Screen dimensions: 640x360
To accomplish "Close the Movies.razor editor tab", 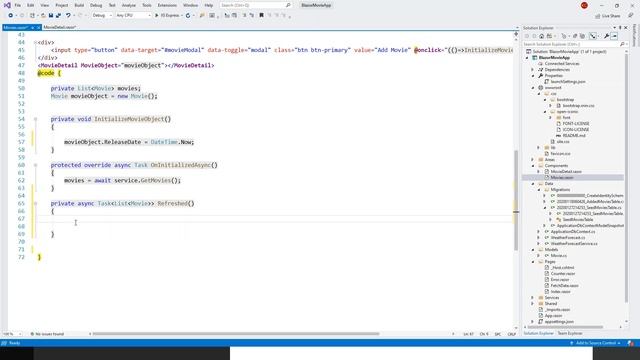I will [39, 27].
